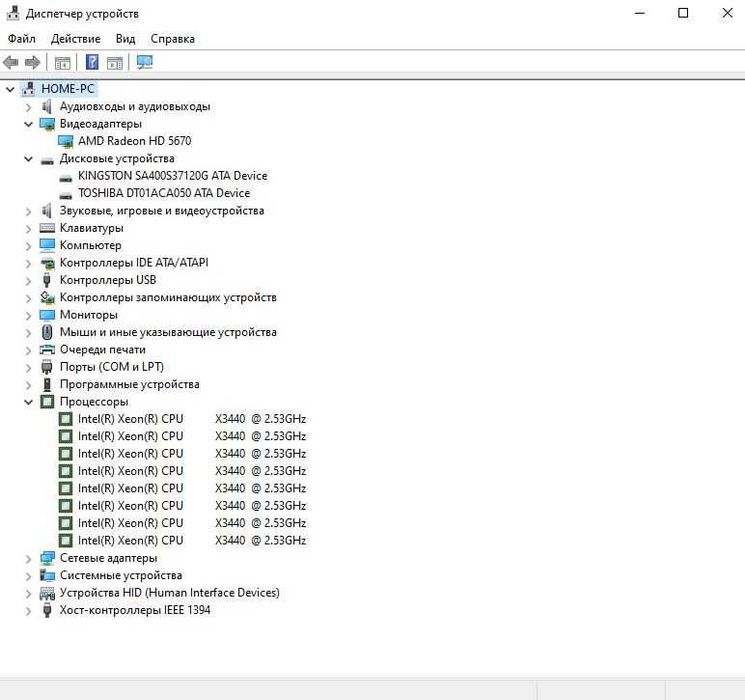Collapse the Процессоры category

[29, 402]
